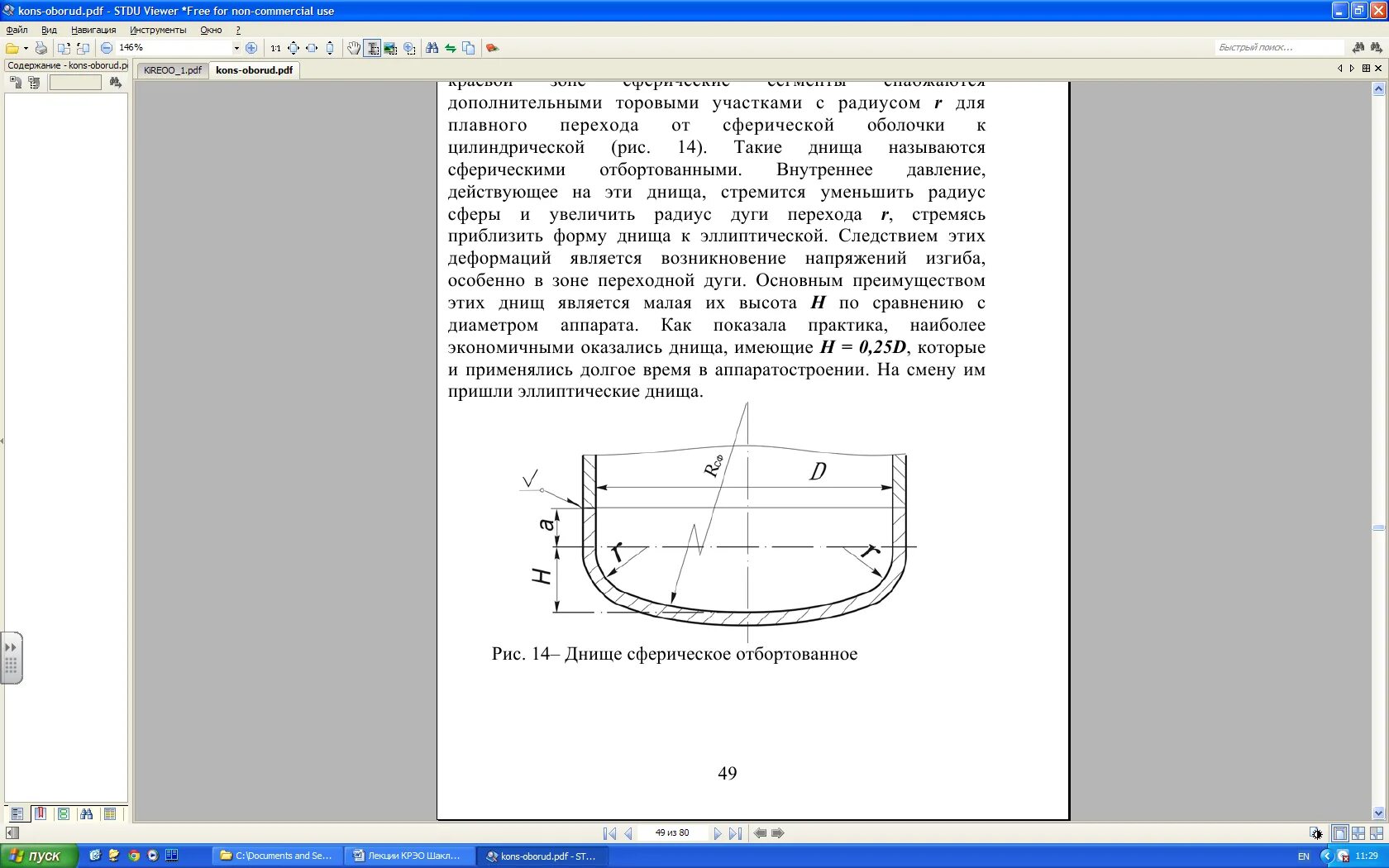
Task: Open the search binoculars in the toolbar
Action: [x=432, y=48]
